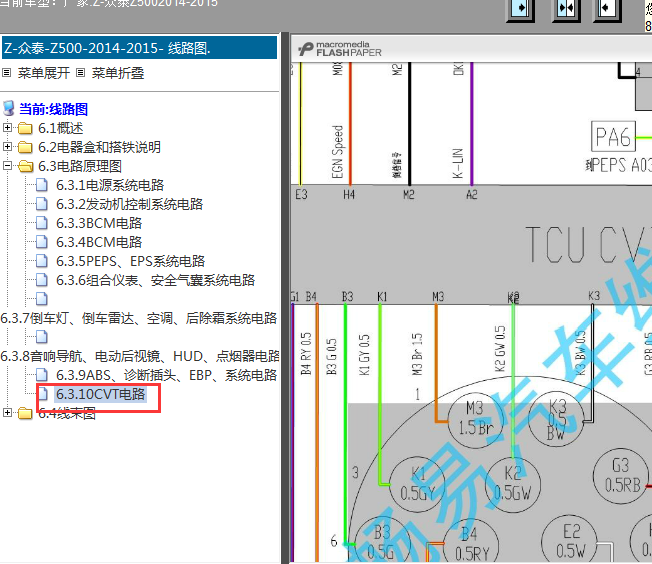The width and height of the screenshot is (652, 564).
Task: Click 菜单折叠 to collapse all menus
Action: point(118,73)
